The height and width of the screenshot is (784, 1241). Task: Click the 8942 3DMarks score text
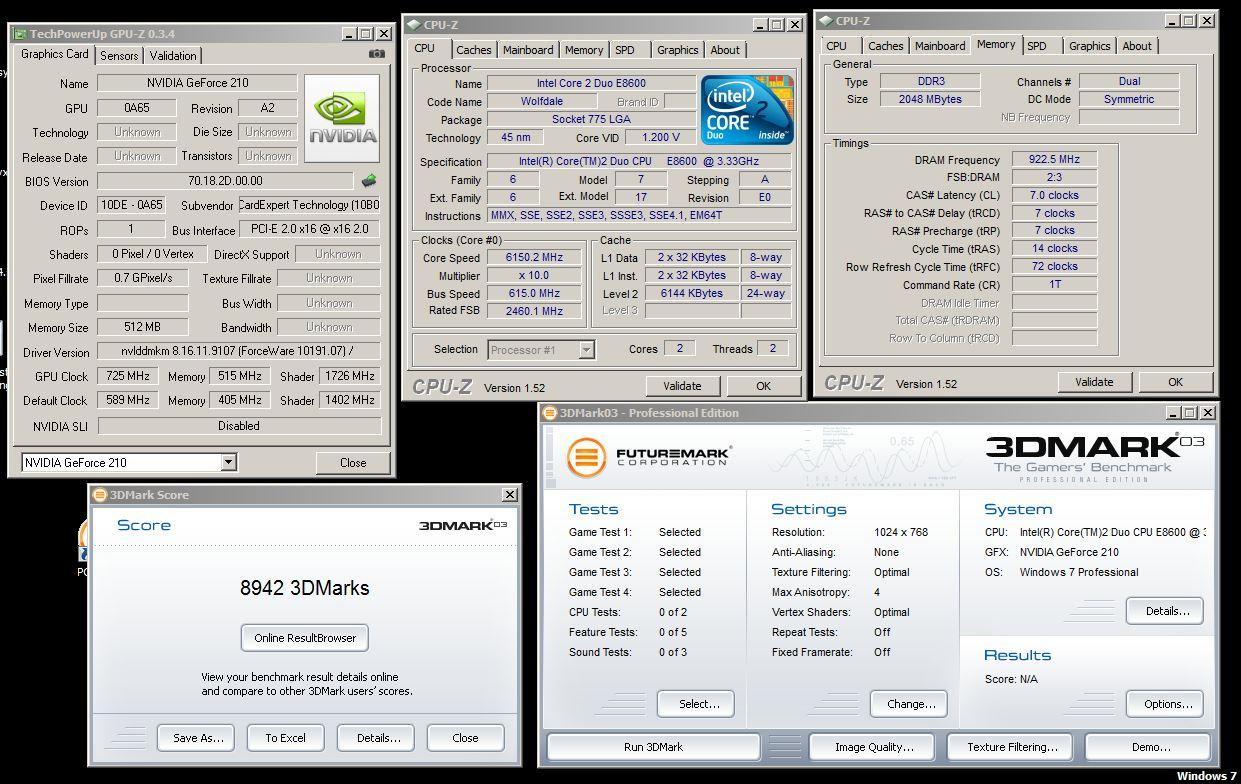point(304,588)
